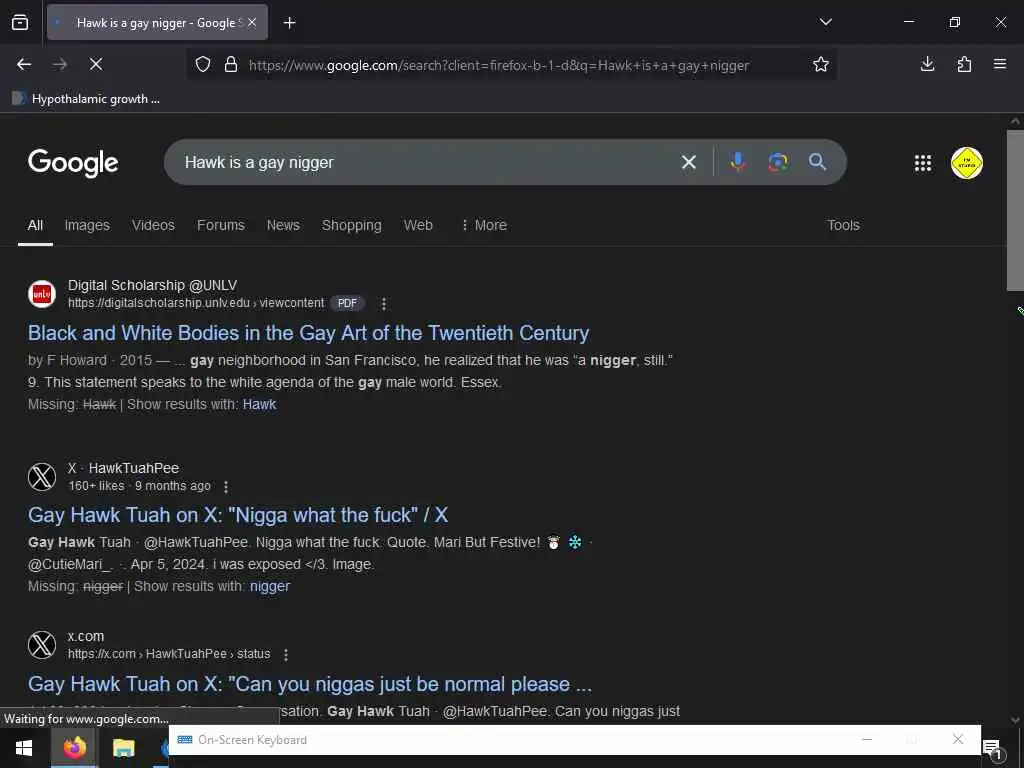The image size is (1024, 768).
Task: Click the digitalscholarship.unlv.edu viewcontent breadcrumb
Action: click(196, 303)
